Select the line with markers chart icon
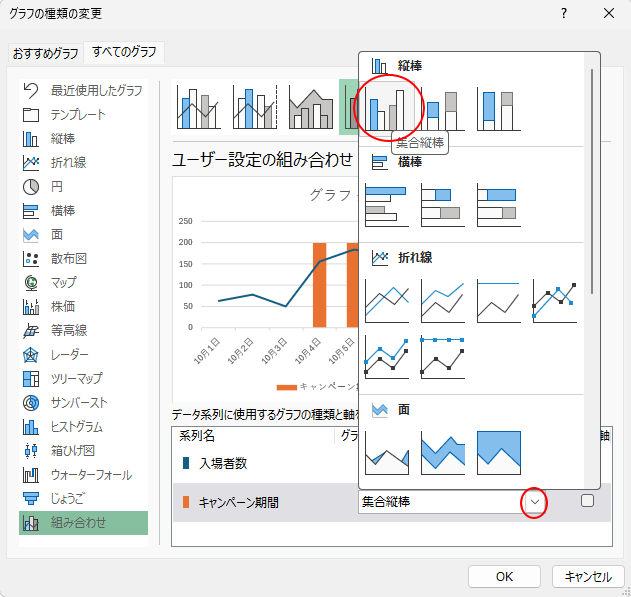Screen dimensions: 631x597 (x=554, y=299)
